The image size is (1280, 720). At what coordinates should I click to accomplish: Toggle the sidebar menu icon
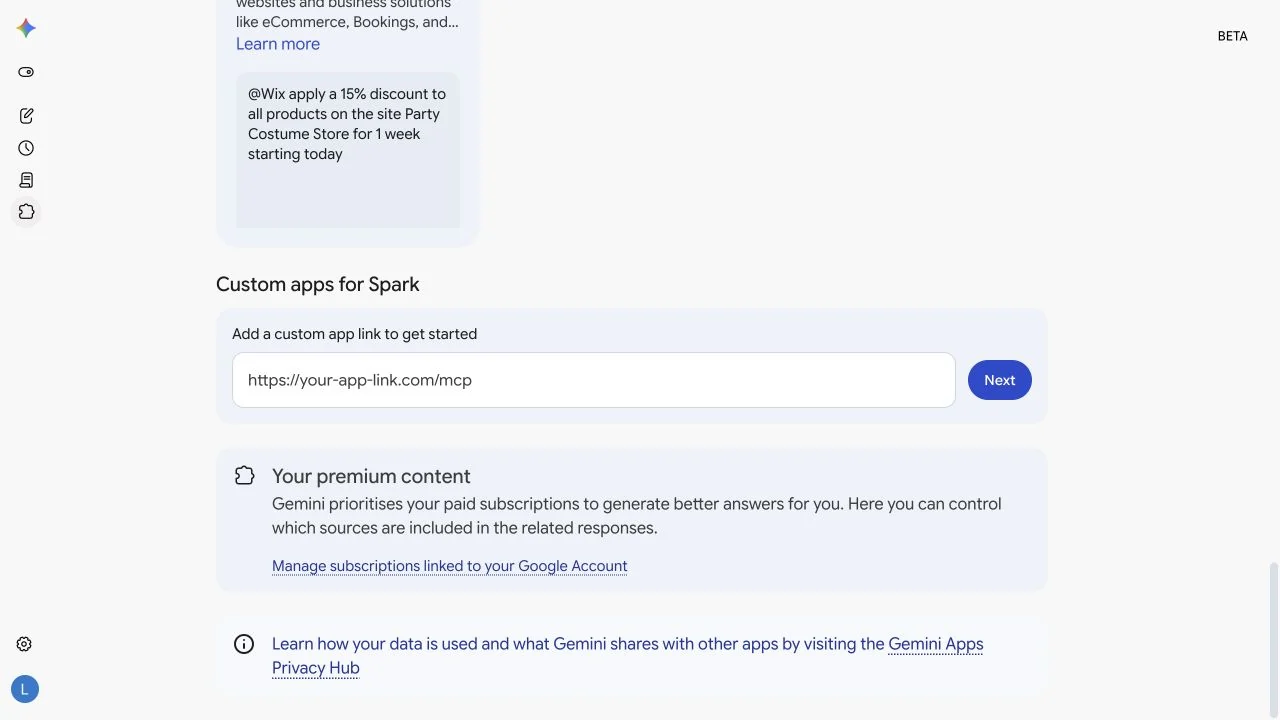[x=26, y=72]
